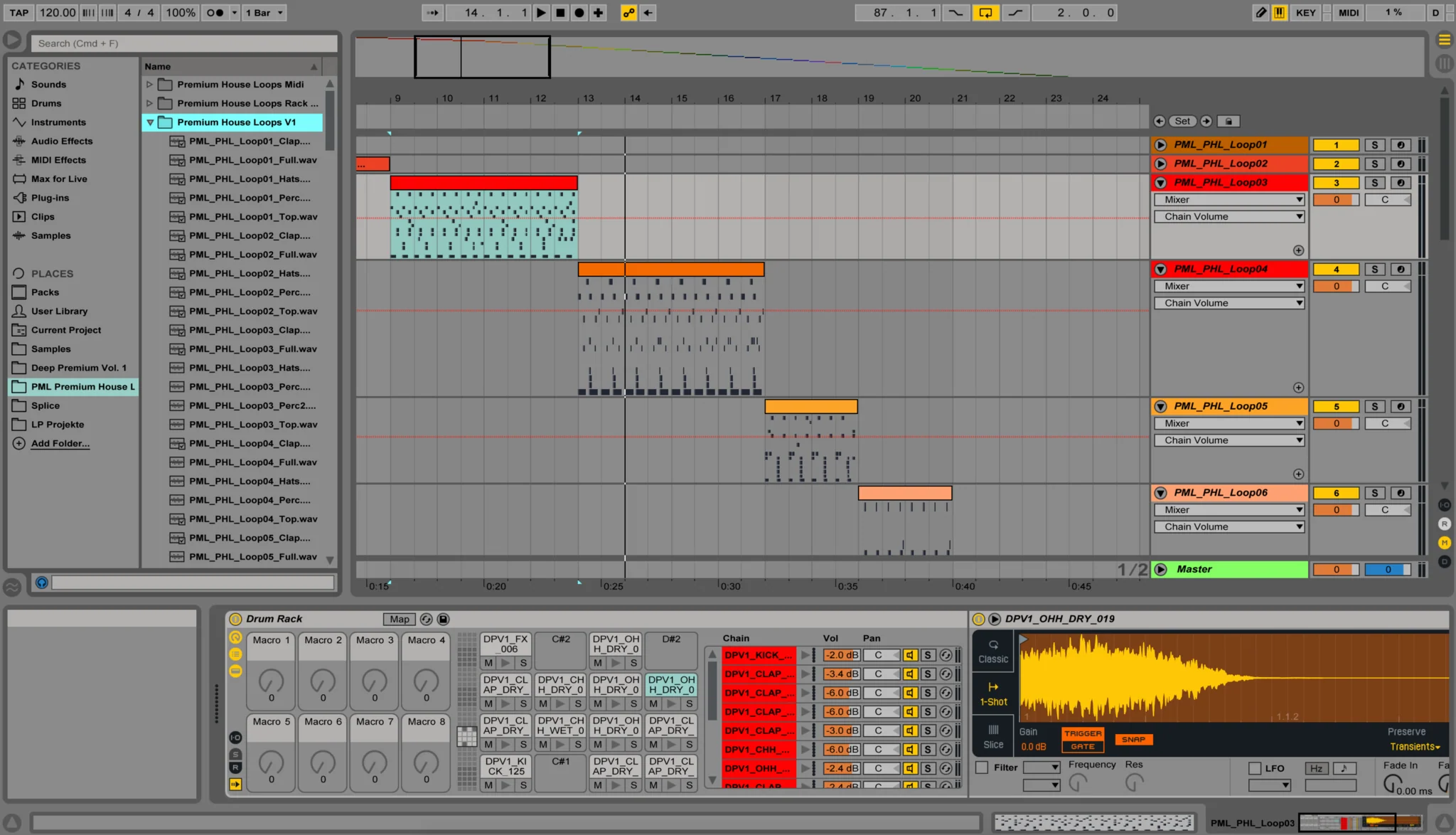Solo the PML_PHL_Loop01 track
Image resolution: width=1456 pixels, height=835 pixels.
click(1375, 145)
